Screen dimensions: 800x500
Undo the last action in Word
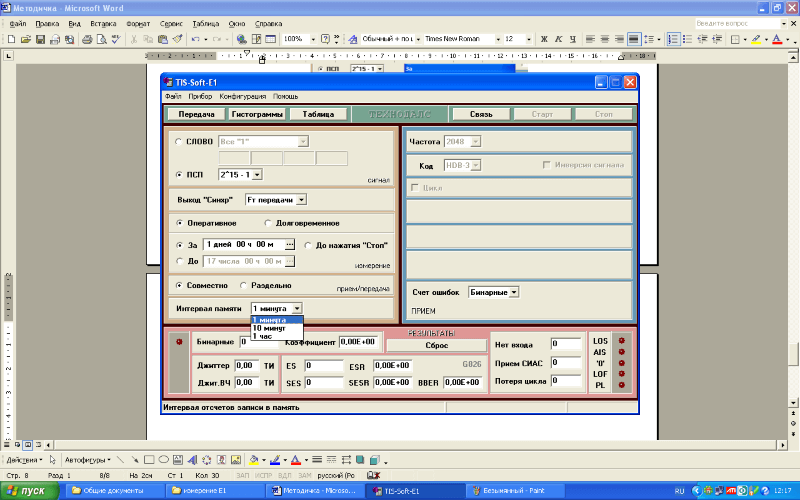(x=195, y=39)
